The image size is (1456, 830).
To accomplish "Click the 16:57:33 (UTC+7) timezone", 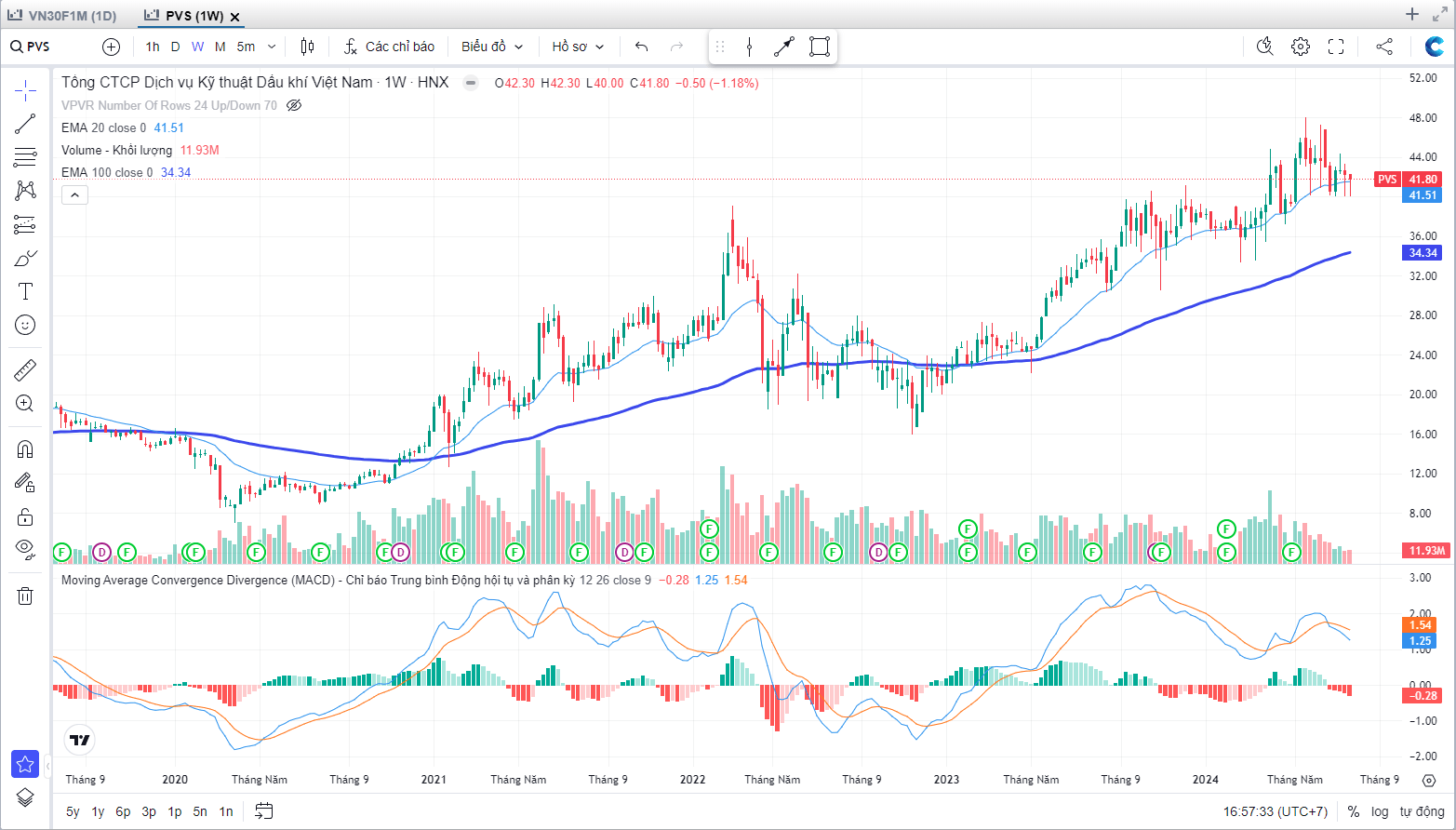I will coord(1276,811).
